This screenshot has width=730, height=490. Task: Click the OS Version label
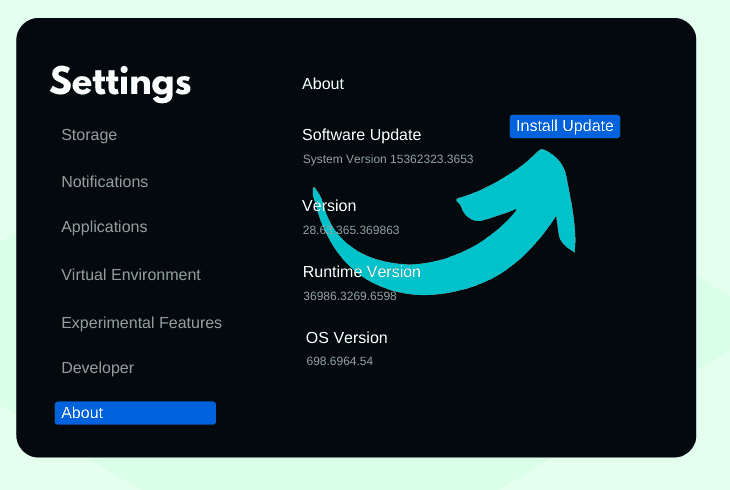(x=347, y=338)
